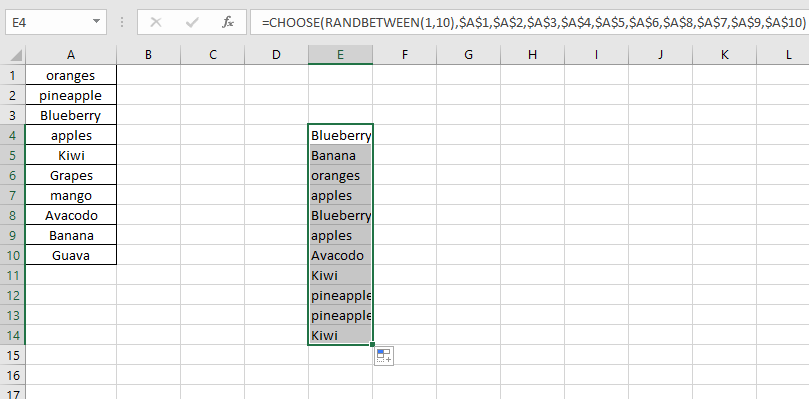The width and height of the screenshot is (809, 399).
Task: Click cell A10 containing Guava
Action: (x=71, y=255)
